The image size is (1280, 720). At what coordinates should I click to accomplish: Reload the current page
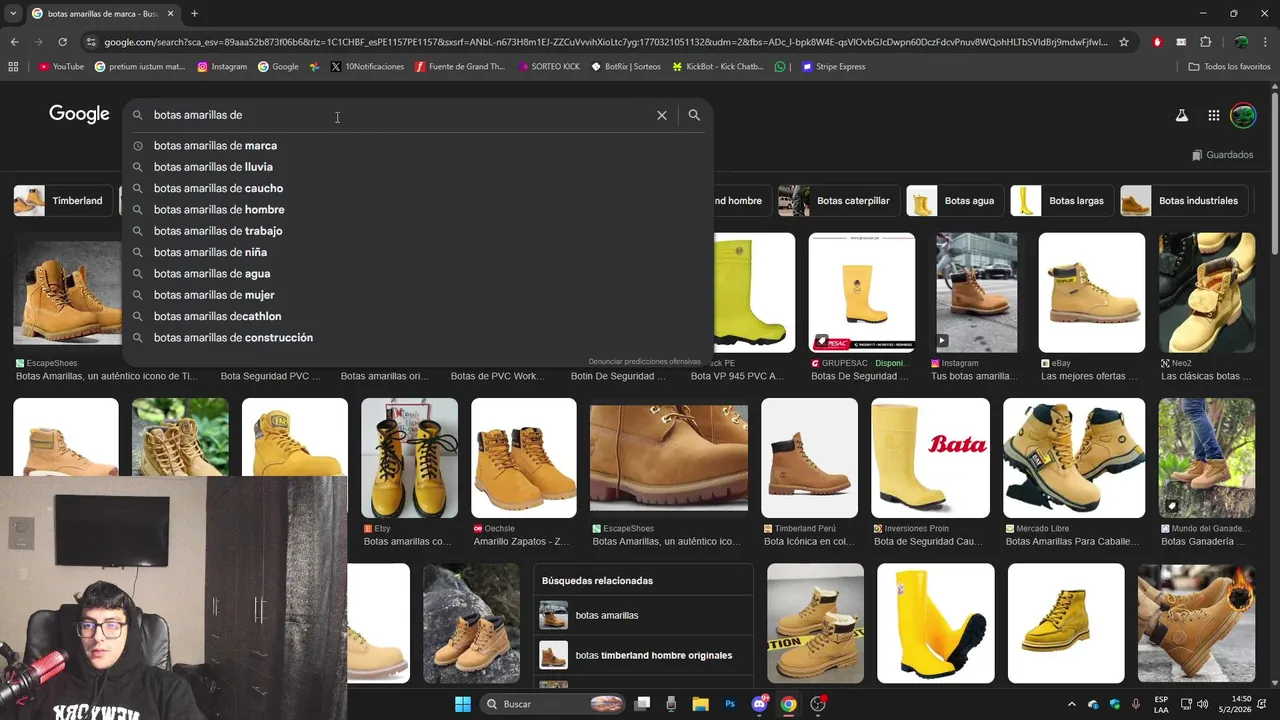pos(62,42)
